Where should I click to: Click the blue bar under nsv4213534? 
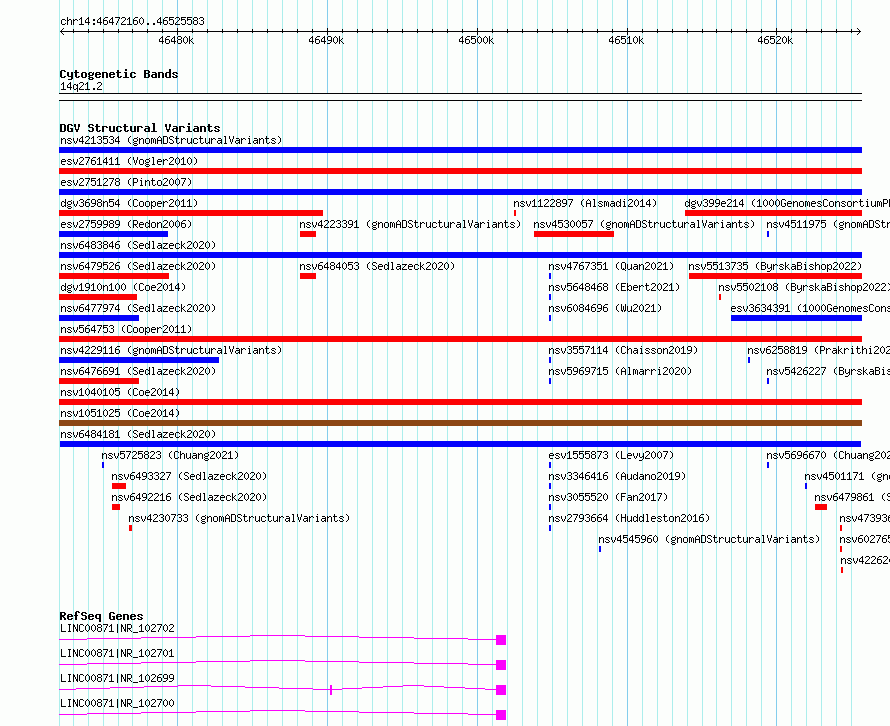coord(460,150)
